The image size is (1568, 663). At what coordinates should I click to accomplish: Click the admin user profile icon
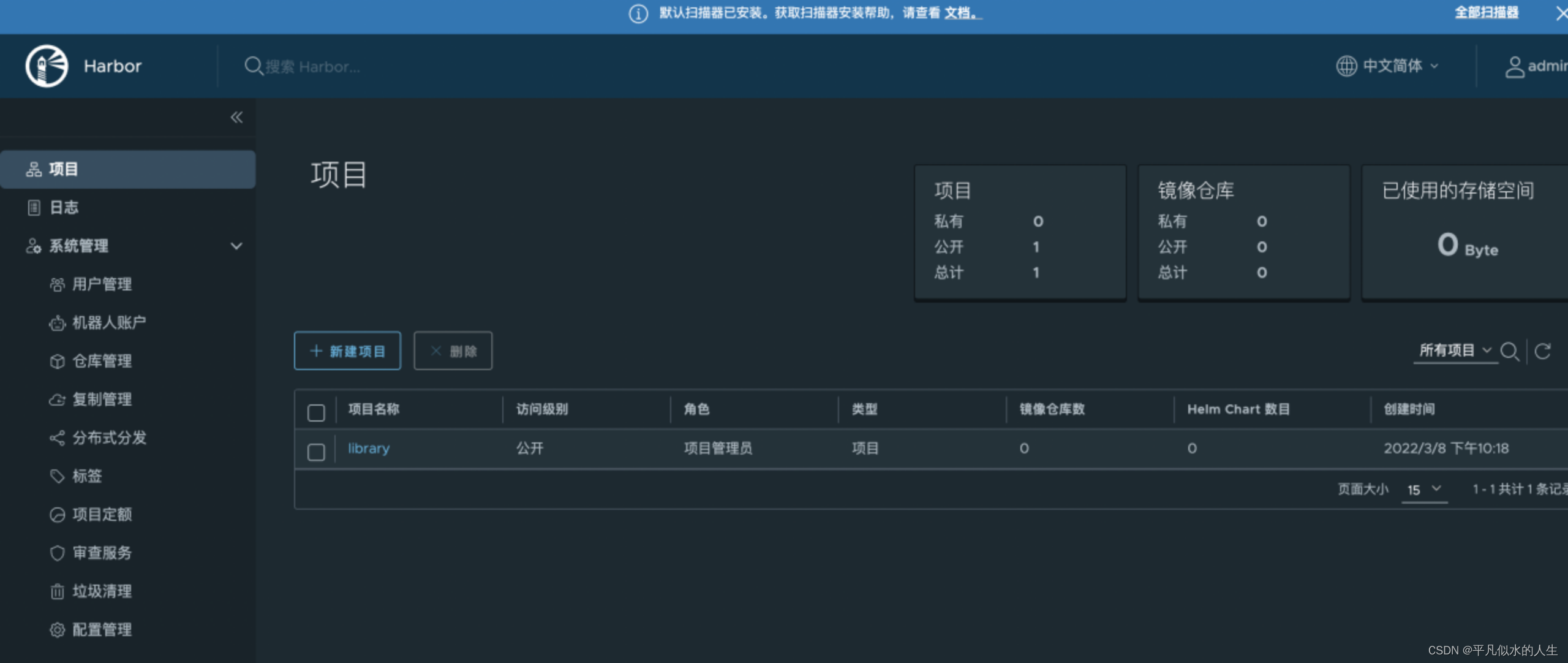pyautogui.click(x=1514, y=66)
